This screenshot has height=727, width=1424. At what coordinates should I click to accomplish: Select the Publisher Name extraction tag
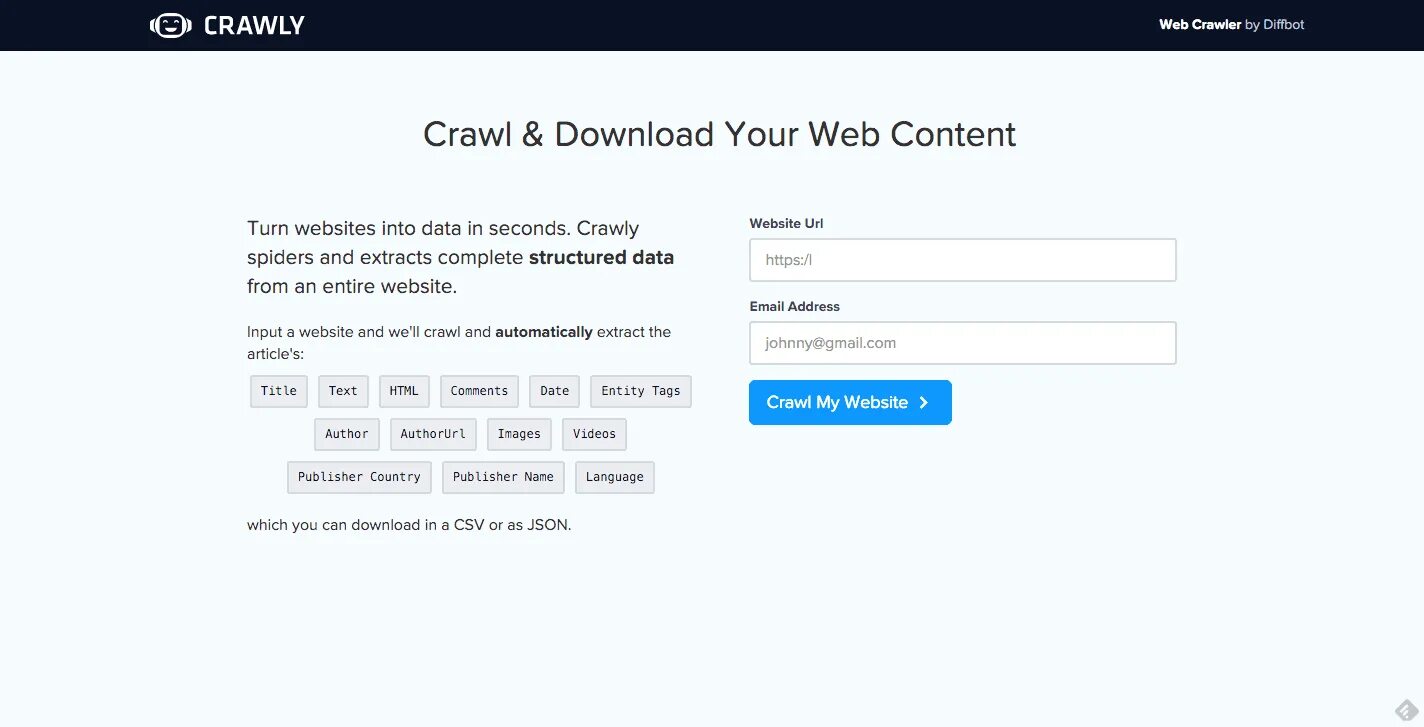(x=503, y=477)
